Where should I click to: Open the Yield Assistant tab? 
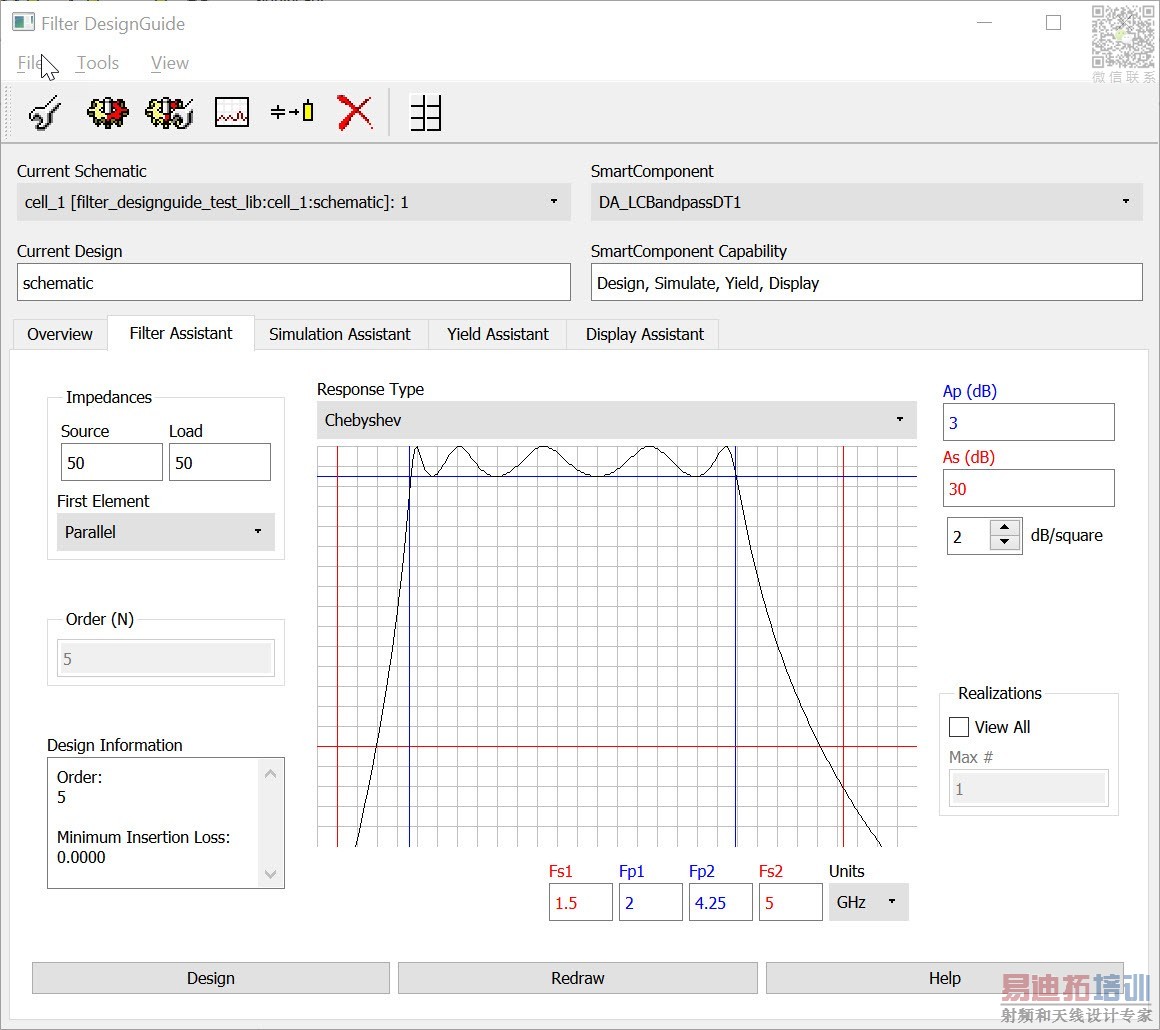coord(498,334)
